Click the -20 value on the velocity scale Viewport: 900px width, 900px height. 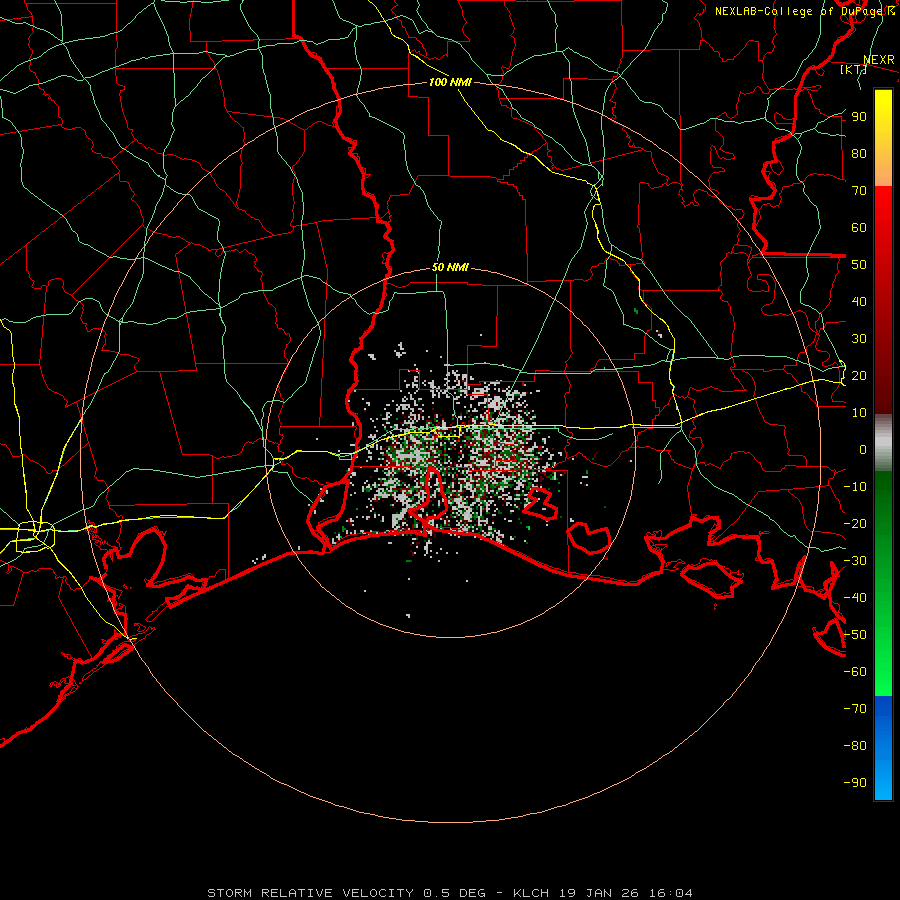[x=855, y=523]
